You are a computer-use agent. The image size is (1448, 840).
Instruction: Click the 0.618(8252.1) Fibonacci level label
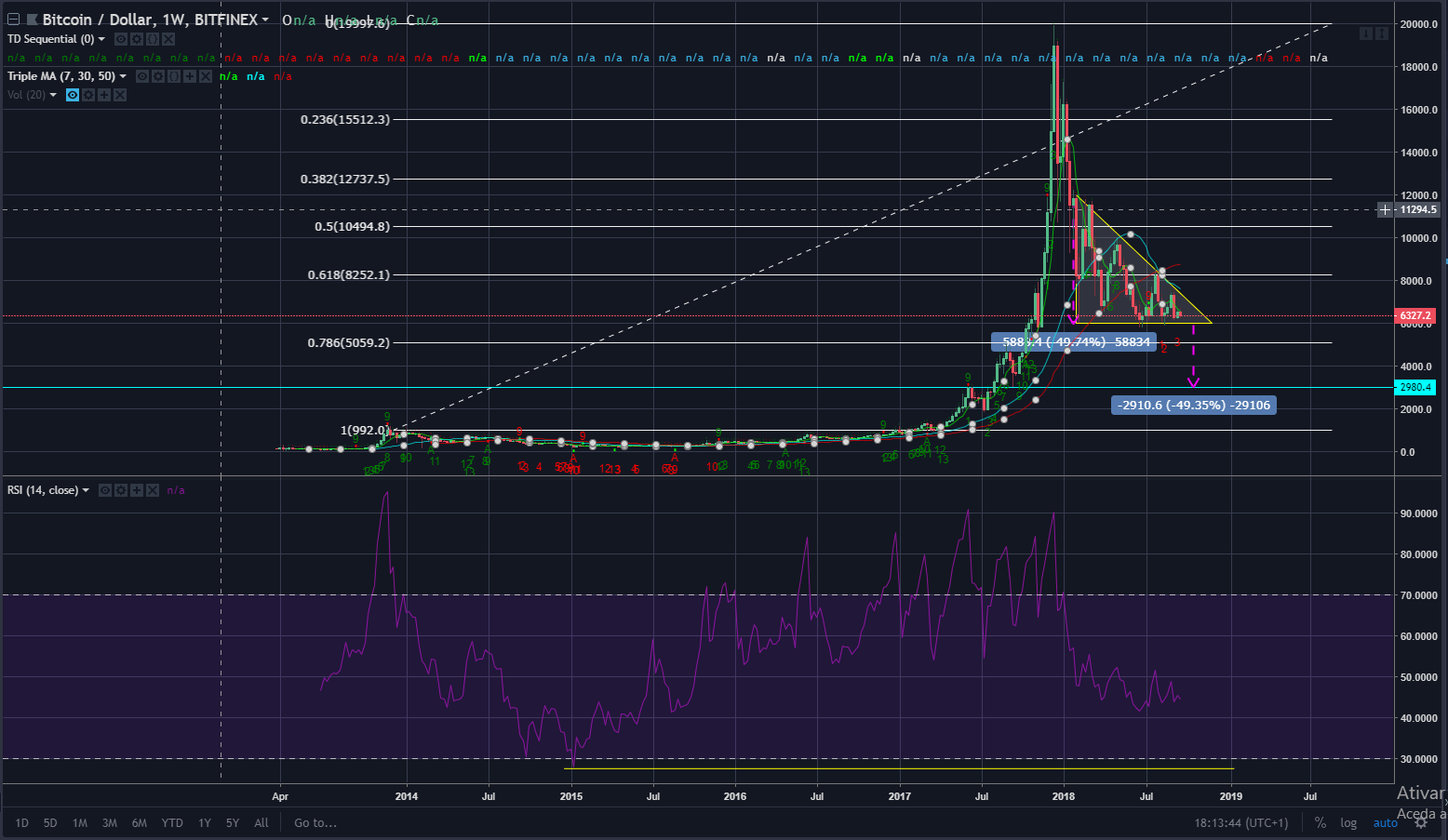click(x=349, y=274)
